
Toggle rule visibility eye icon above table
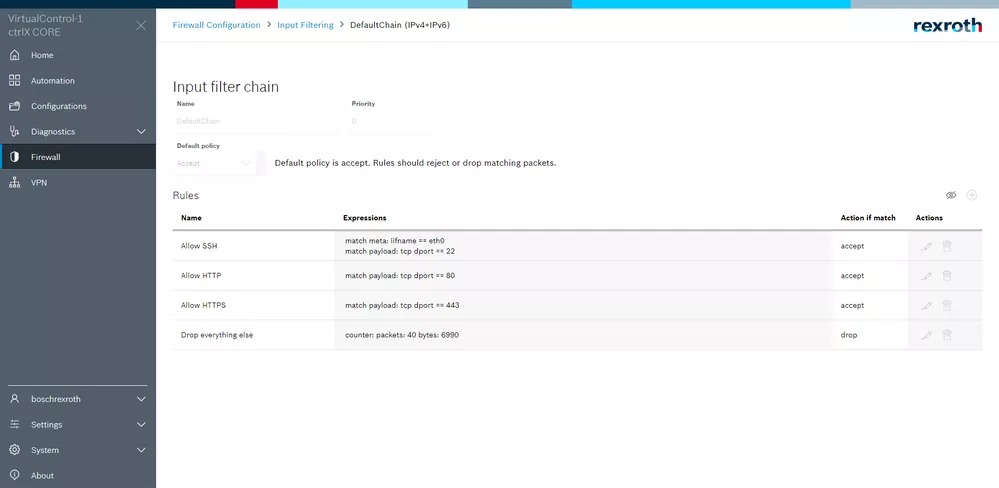951,195
